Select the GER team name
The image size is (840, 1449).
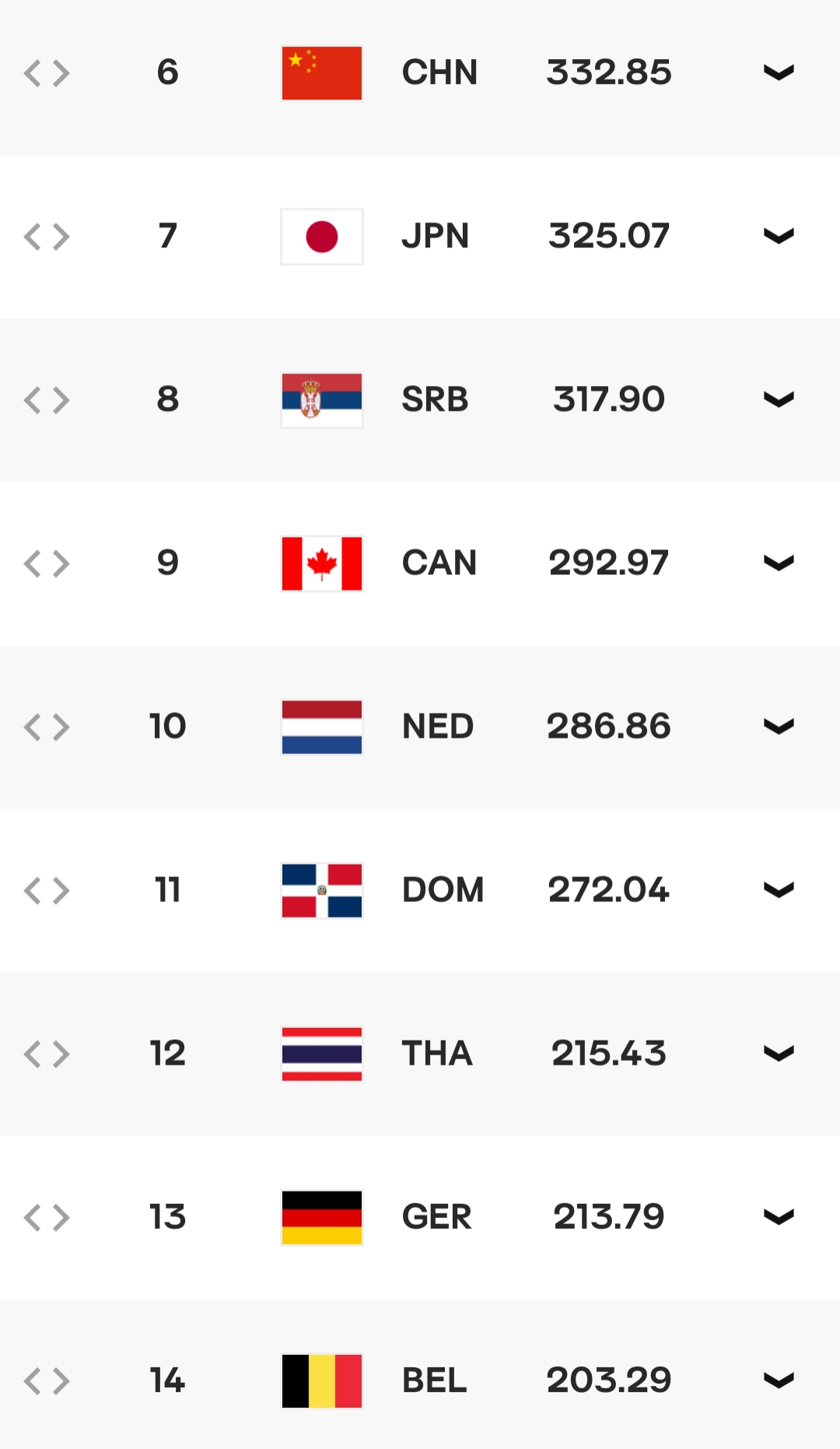coord(437,1216)
